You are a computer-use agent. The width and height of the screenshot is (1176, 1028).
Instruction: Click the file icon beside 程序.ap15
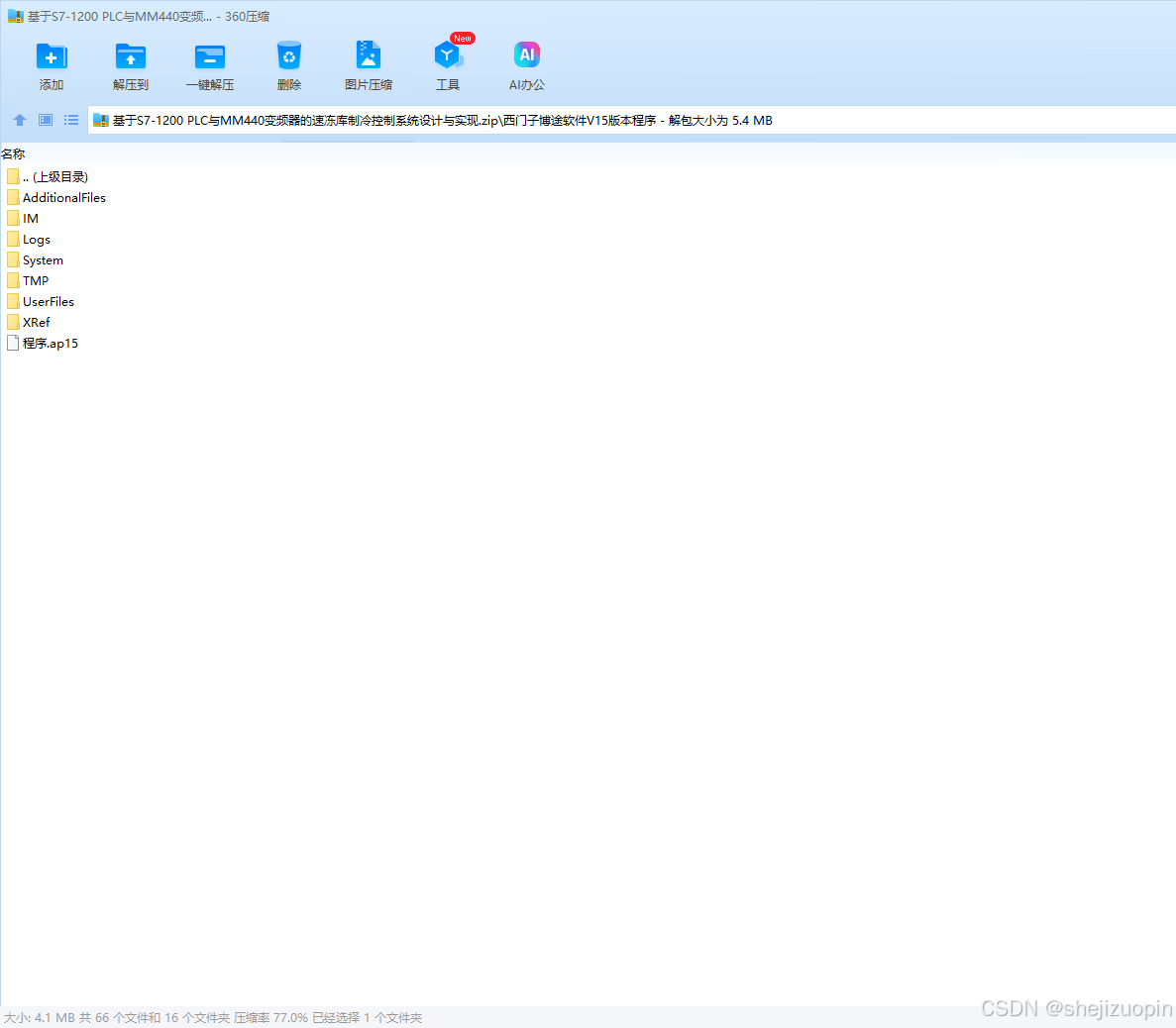pyautogui.click(x=13, y=344)
